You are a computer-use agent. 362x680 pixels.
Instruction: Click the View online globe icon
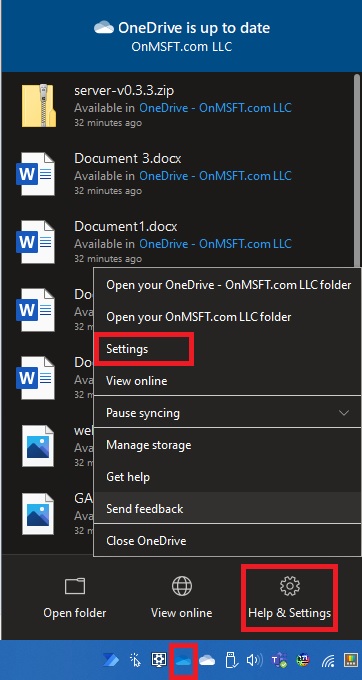click(182, 586)
